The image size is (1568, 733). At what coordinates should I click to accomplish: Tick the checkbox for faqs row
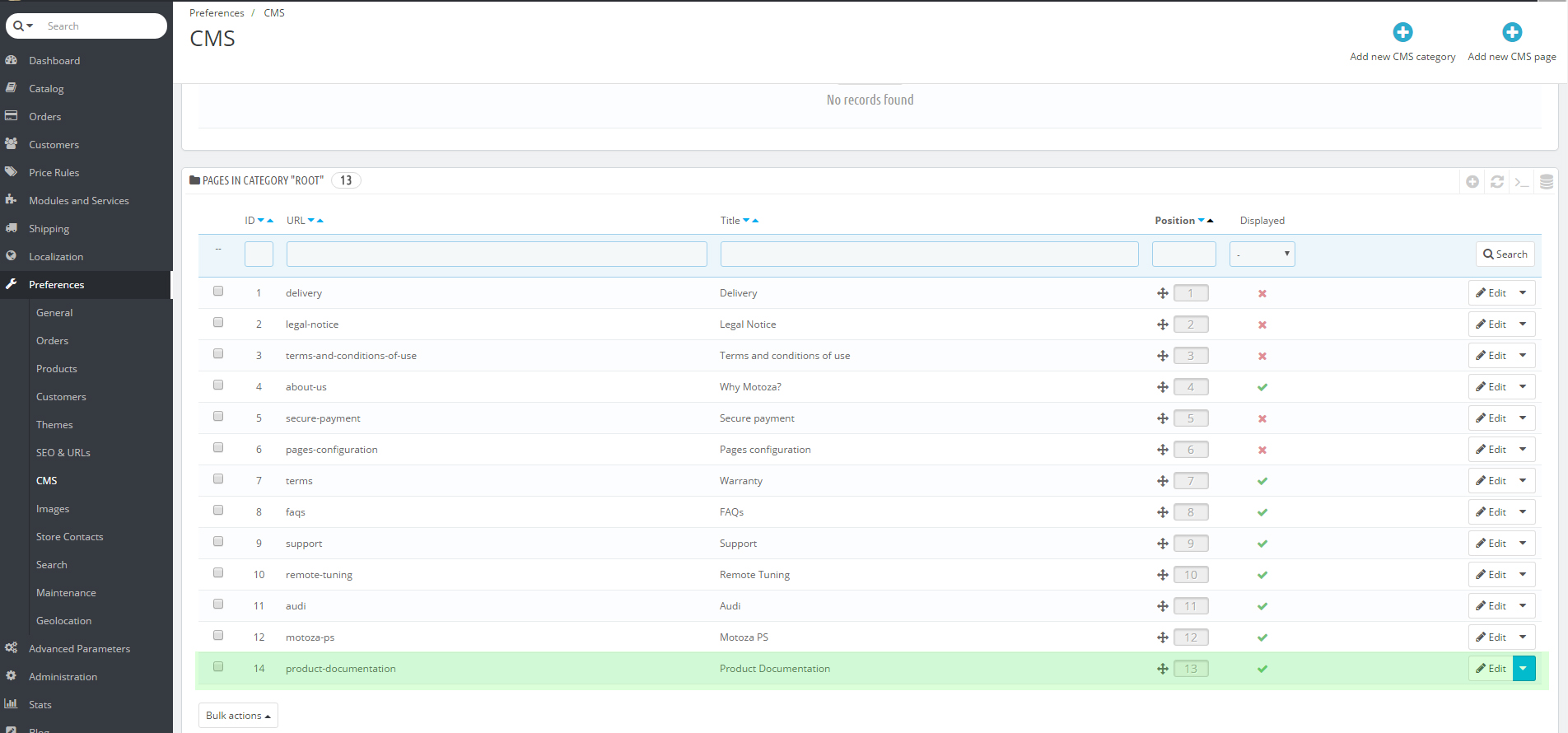(218, 511)
